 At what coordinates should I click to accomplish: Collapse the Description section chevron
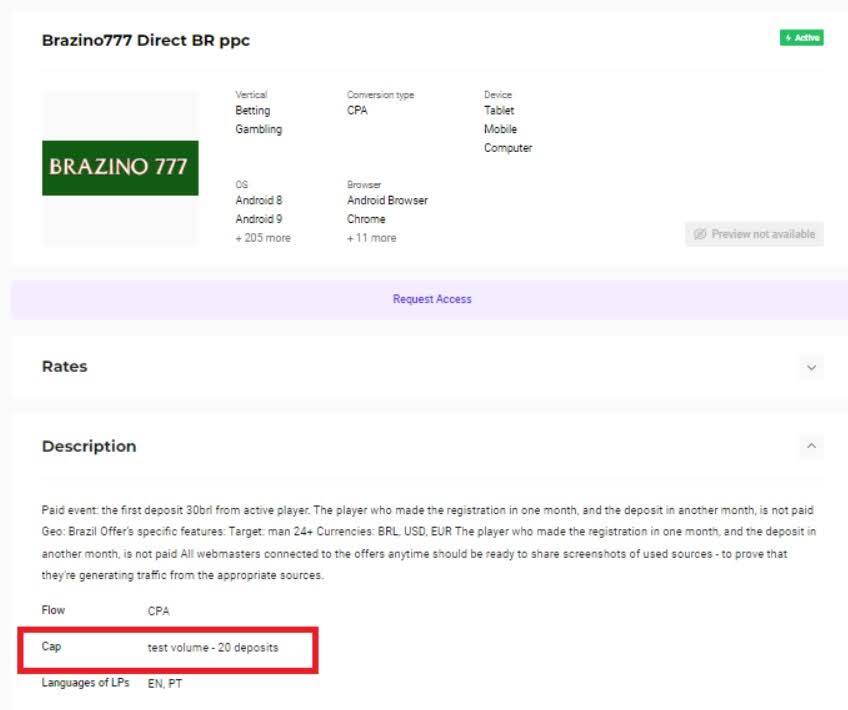pos(811,446)
